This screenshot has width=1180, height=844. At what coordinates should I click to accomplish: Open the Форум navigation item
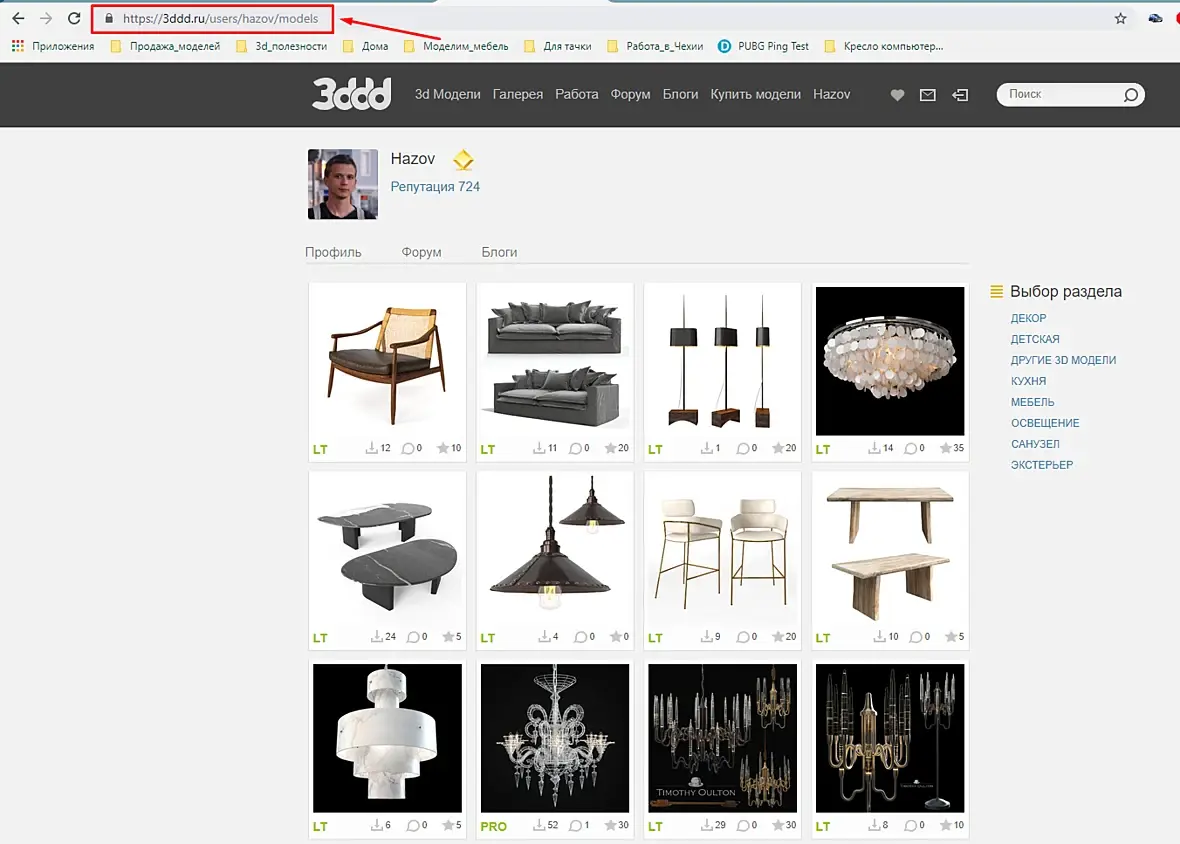pos(630,94)
